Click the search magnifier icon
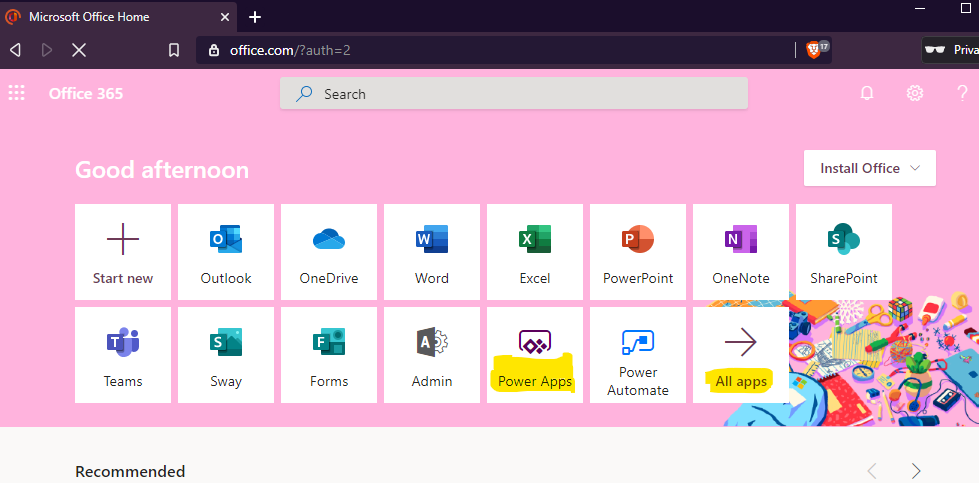 [x=304, y=94]
